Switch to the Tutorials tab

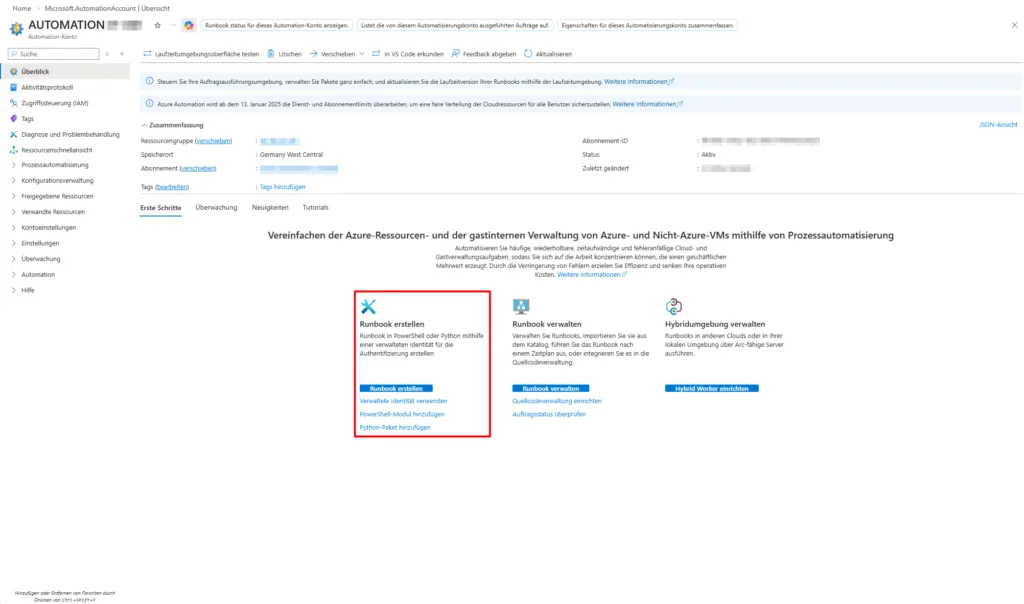pos(315,207)
